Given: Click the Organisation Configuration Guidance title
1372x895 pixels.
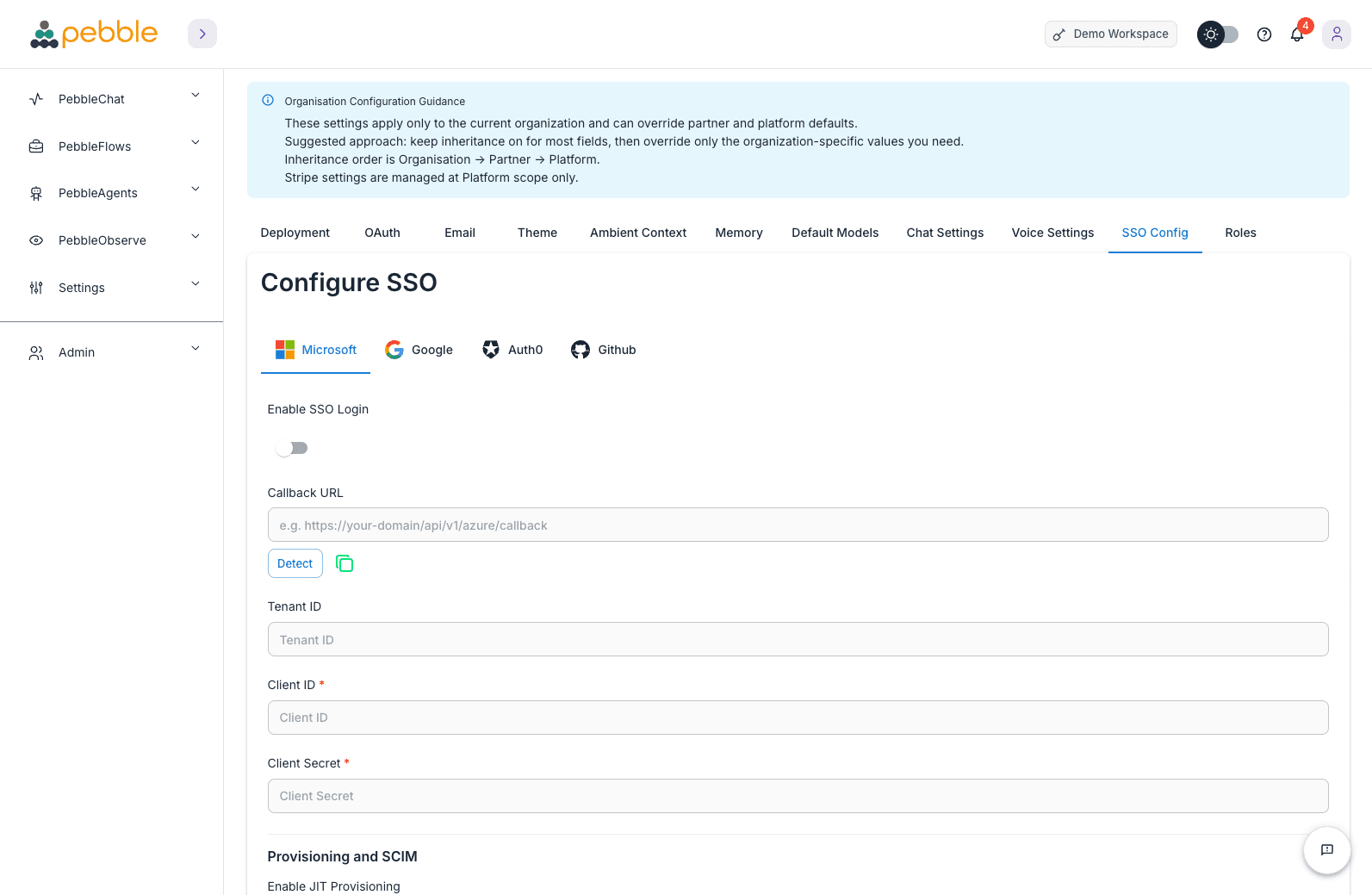Looking at the screenshot, I should coord(375,102).
